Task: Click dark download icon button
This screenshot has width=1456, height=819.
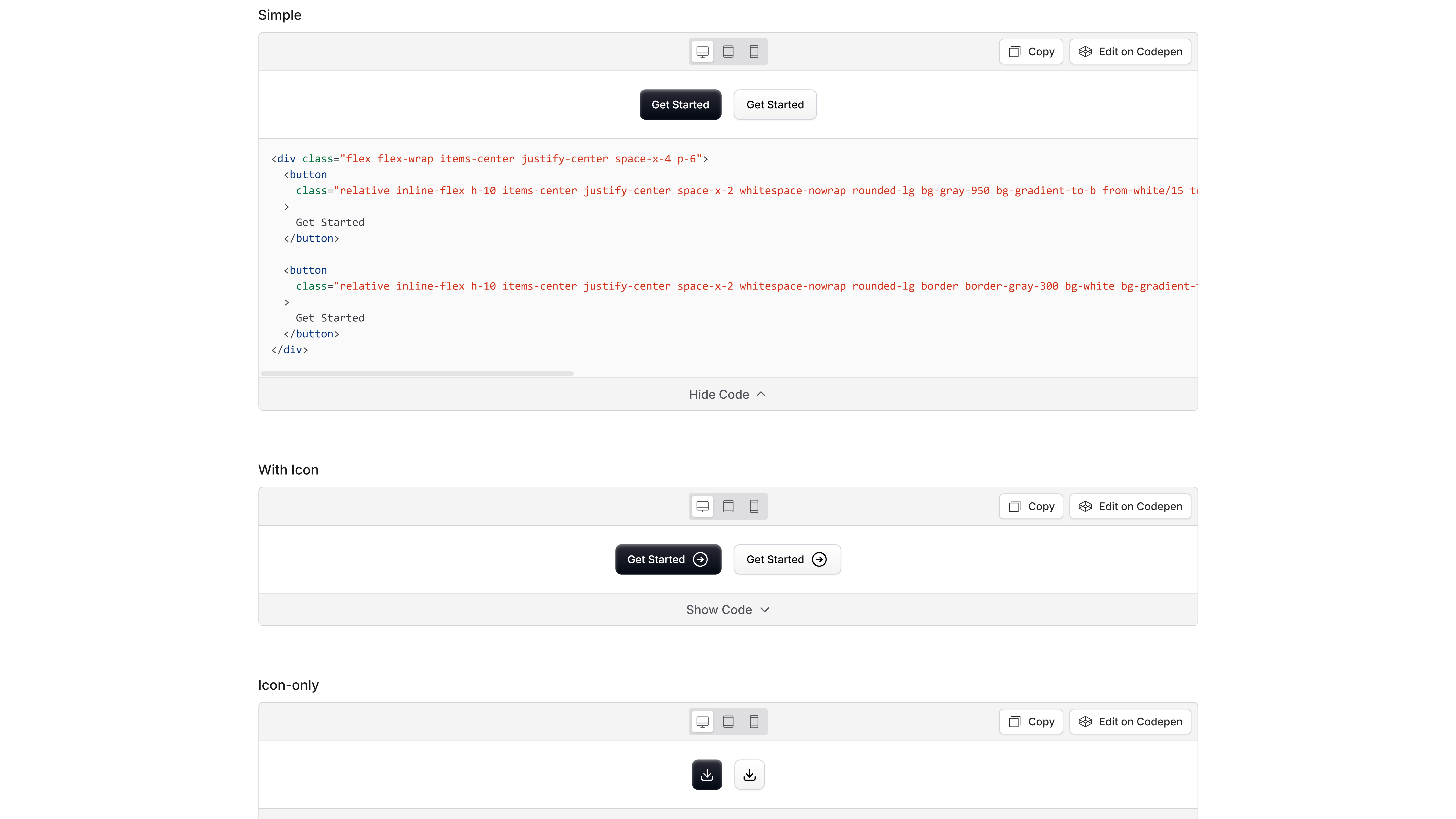Action: (707, 775)
